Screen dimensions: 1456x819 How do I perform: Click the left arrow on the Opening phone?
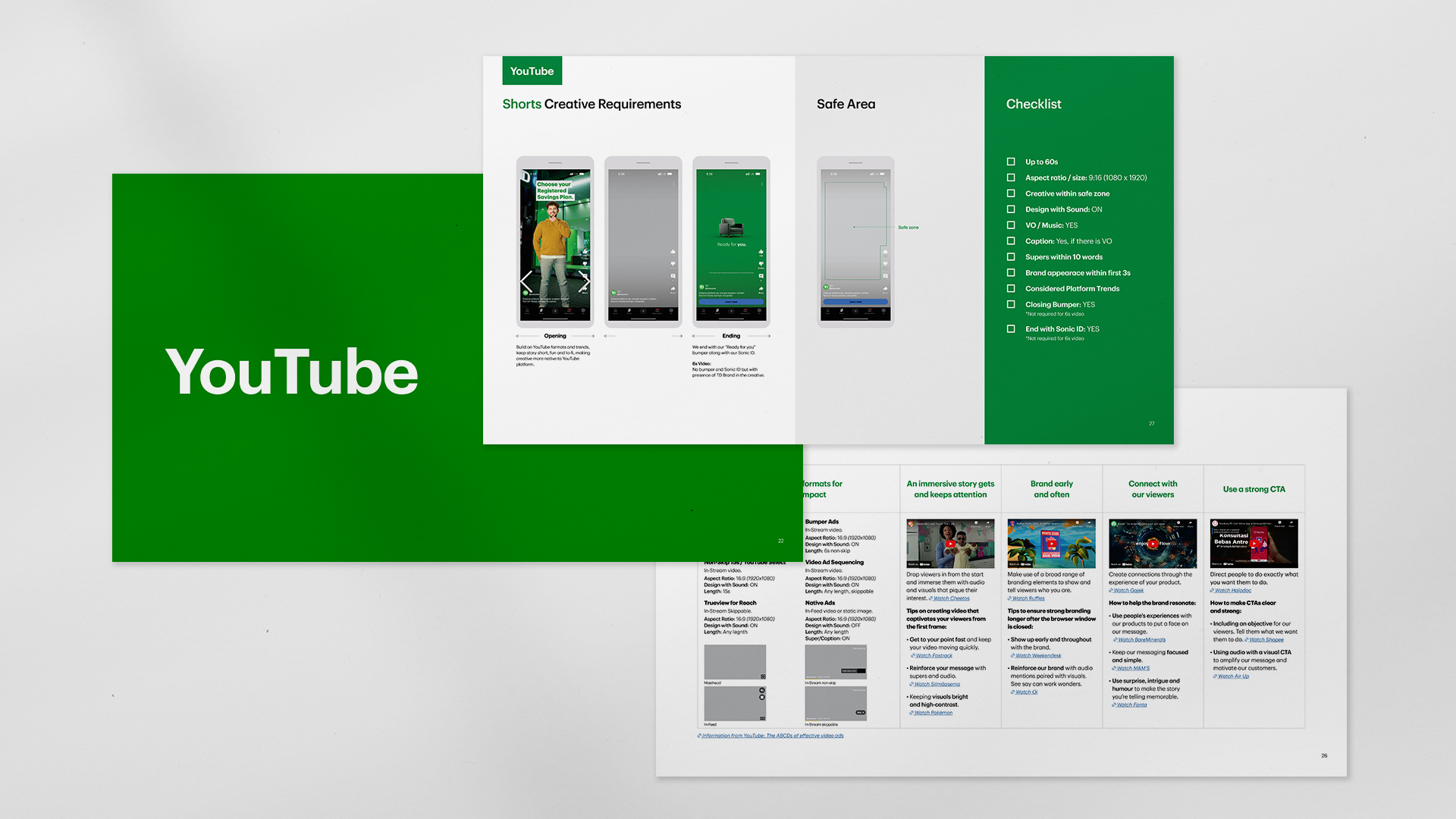[526, 281]
